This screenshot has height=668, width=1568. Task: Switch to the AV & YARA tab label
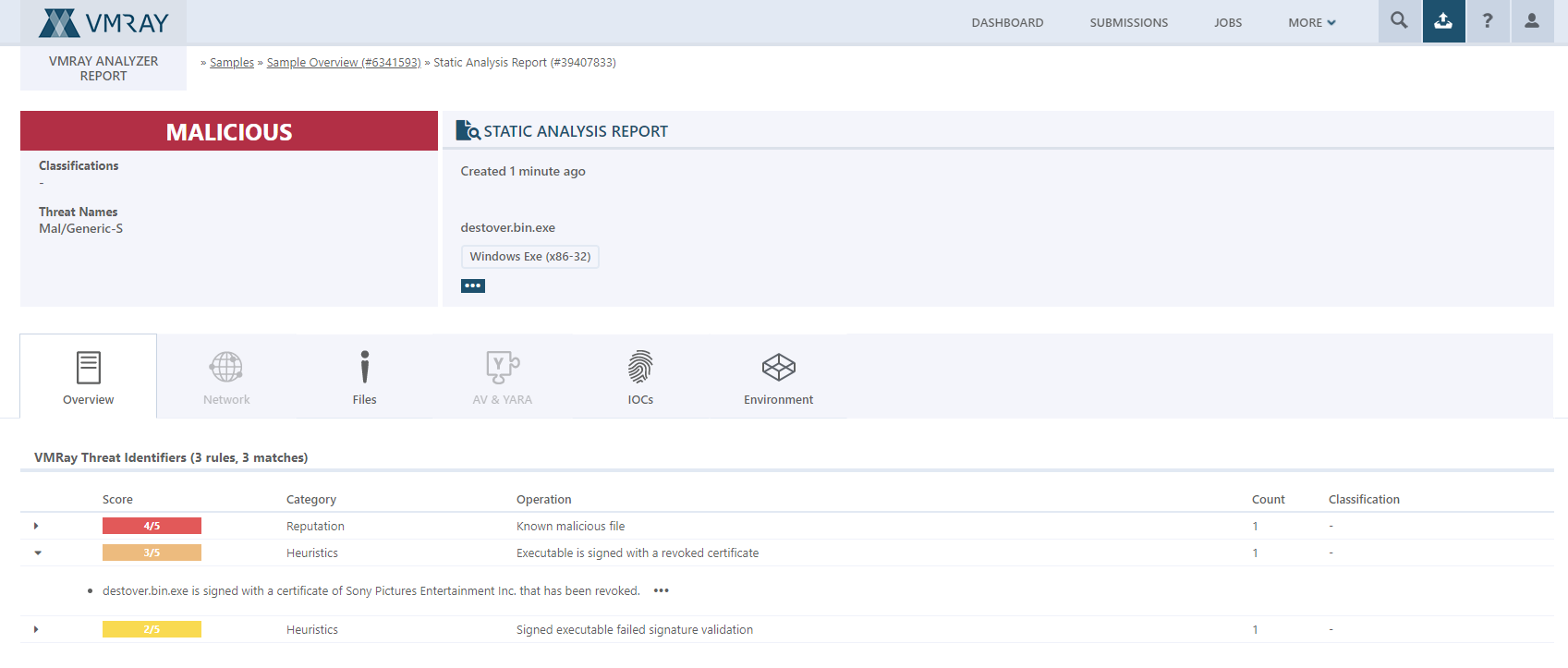[x=503, y=400]
